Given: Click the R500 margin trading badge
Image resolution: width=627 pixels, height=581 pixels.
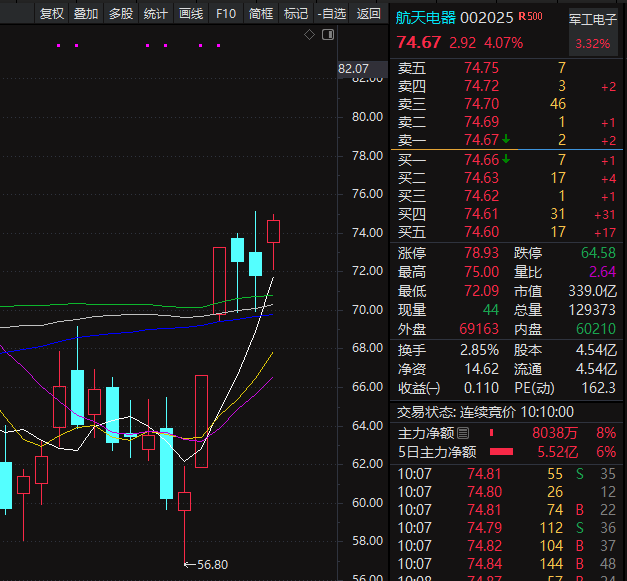Looking at the screenshot, I should [531, 16].
